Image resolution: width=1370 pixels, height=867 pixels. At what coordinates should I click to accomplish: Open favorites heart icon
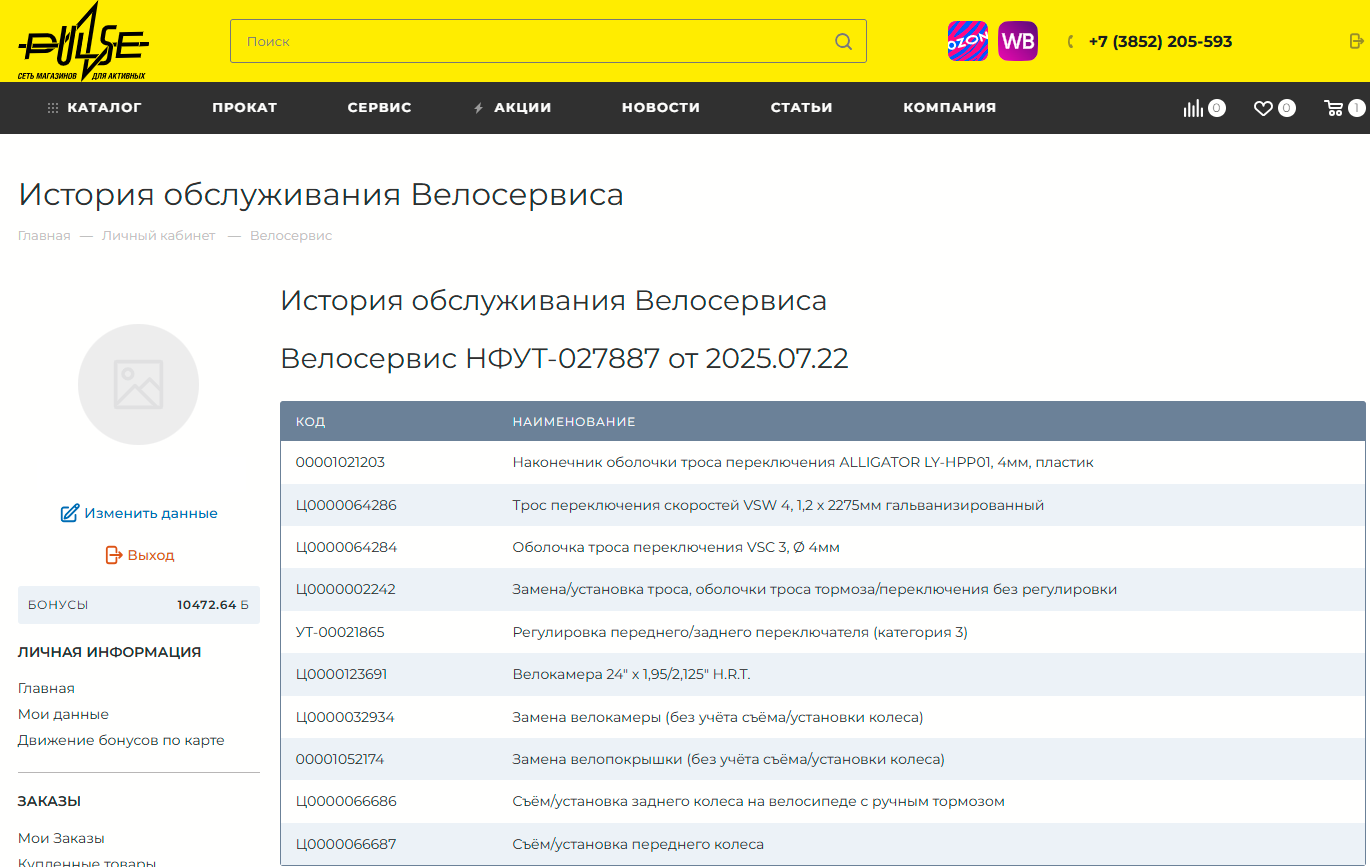(1264, 108)
